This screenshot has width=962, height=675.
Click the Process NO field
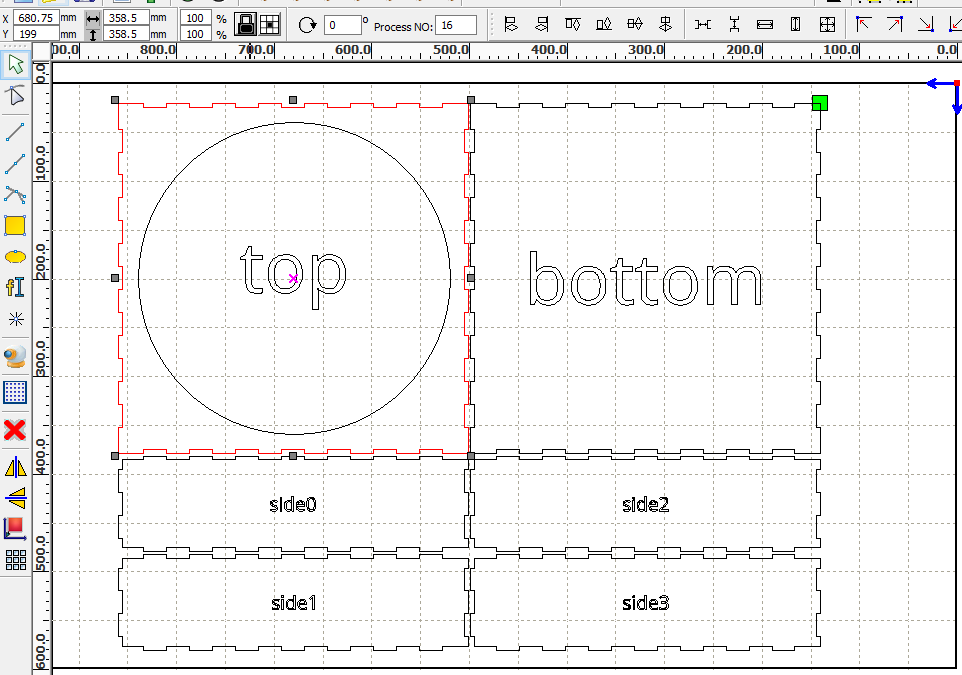point(456,25)
